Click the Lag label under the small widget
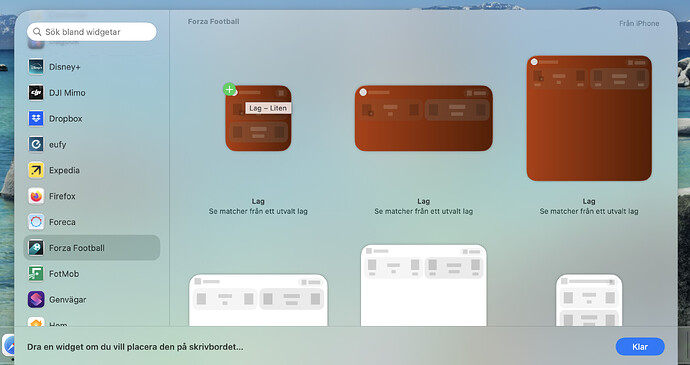 pos(258,202)
